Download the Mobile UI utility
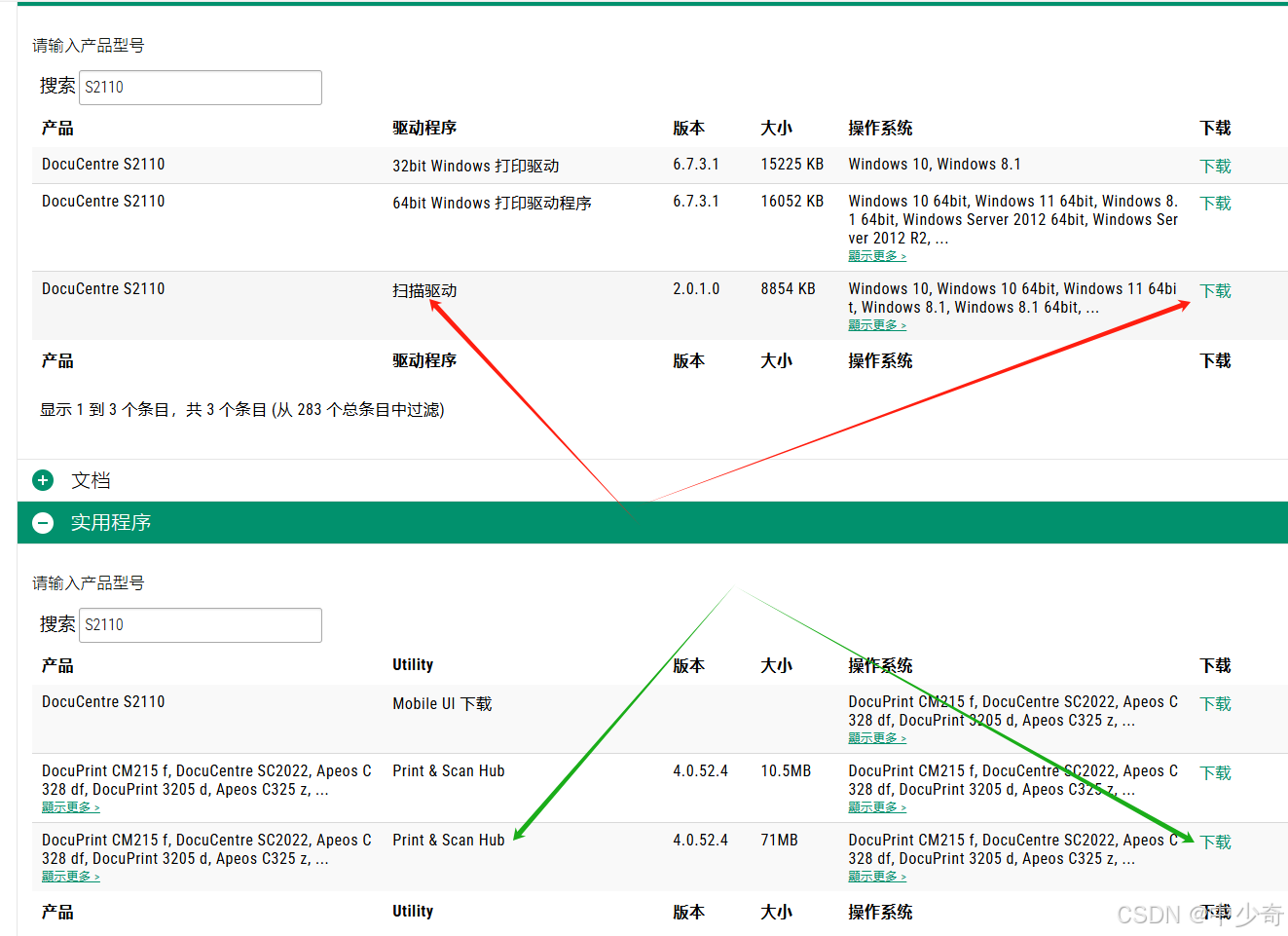This screenshot has height=936, width=1288. coord(1215,704)
